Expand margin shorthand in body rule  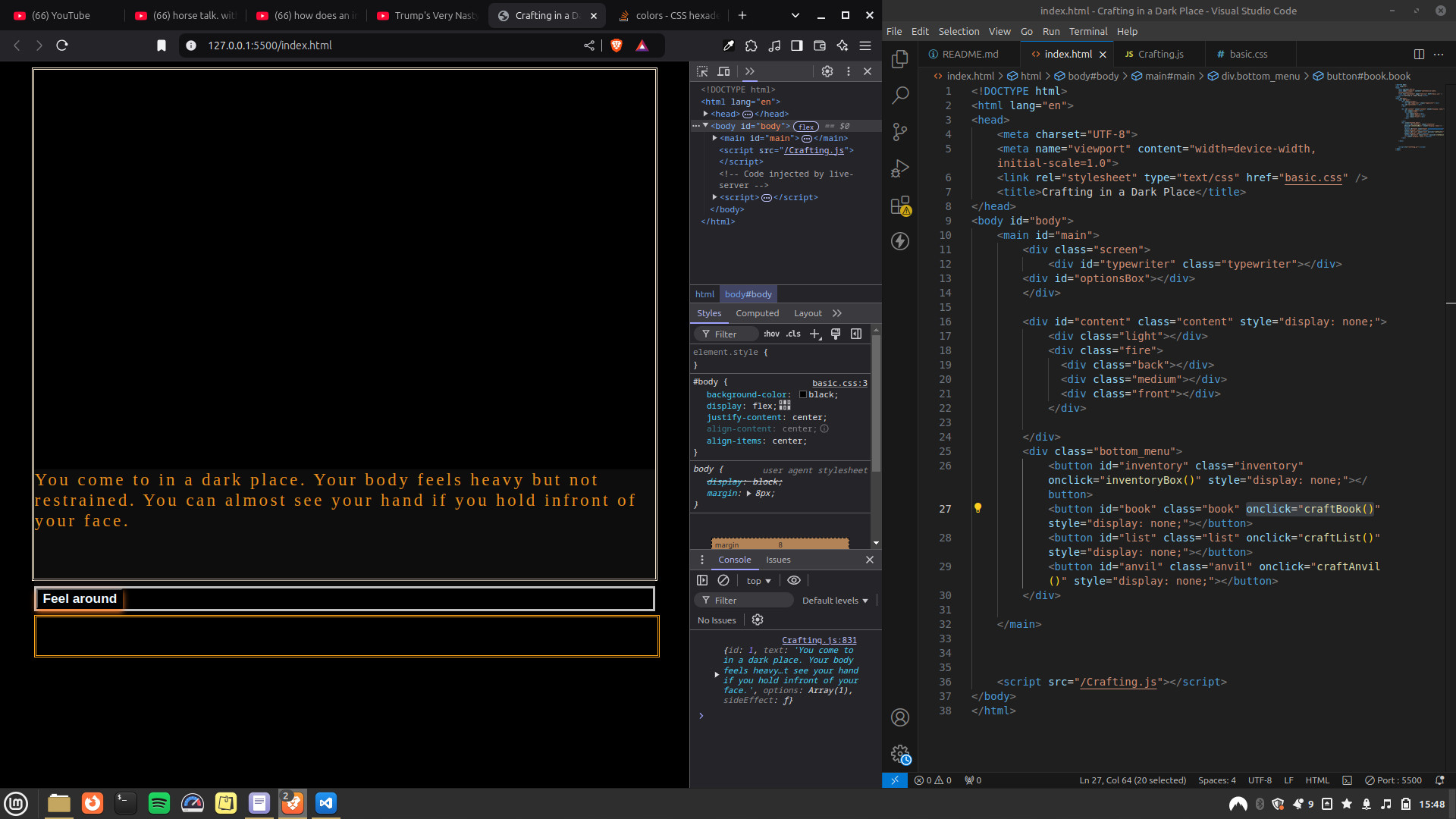tap(749, 494)
